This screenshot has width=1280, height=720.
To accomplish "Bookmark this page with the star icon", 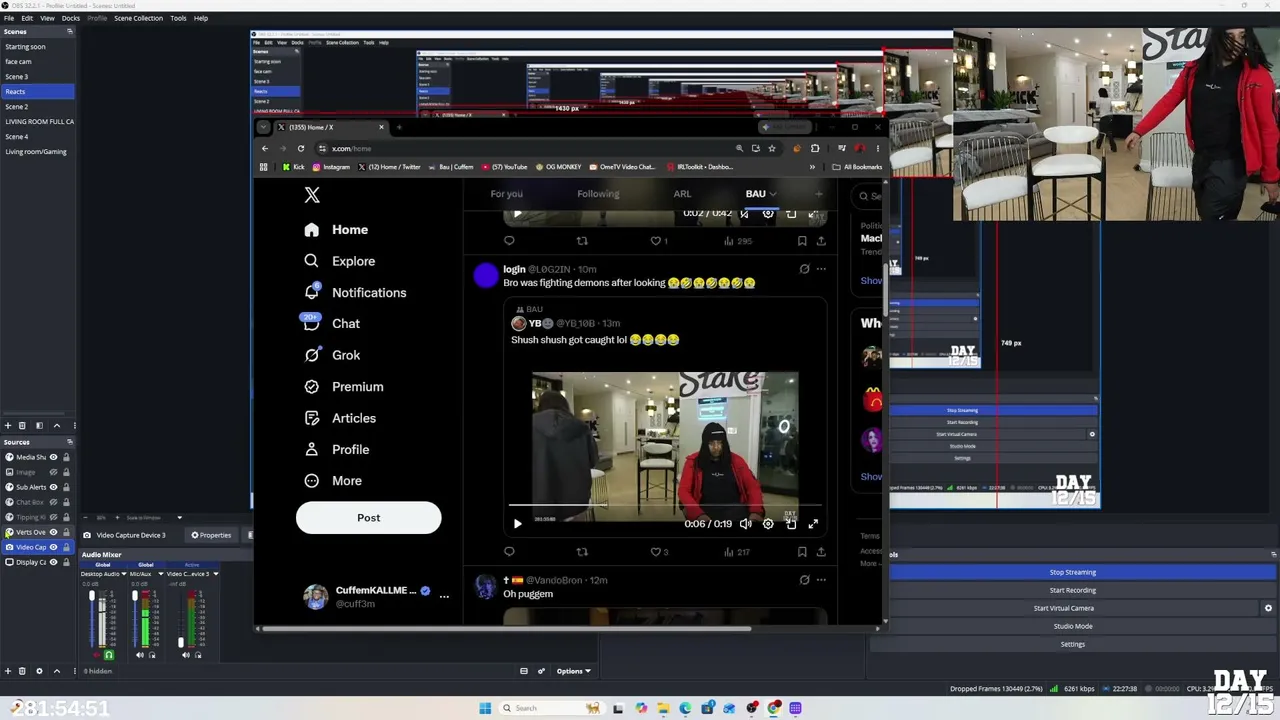I will [x=771, y=148].
